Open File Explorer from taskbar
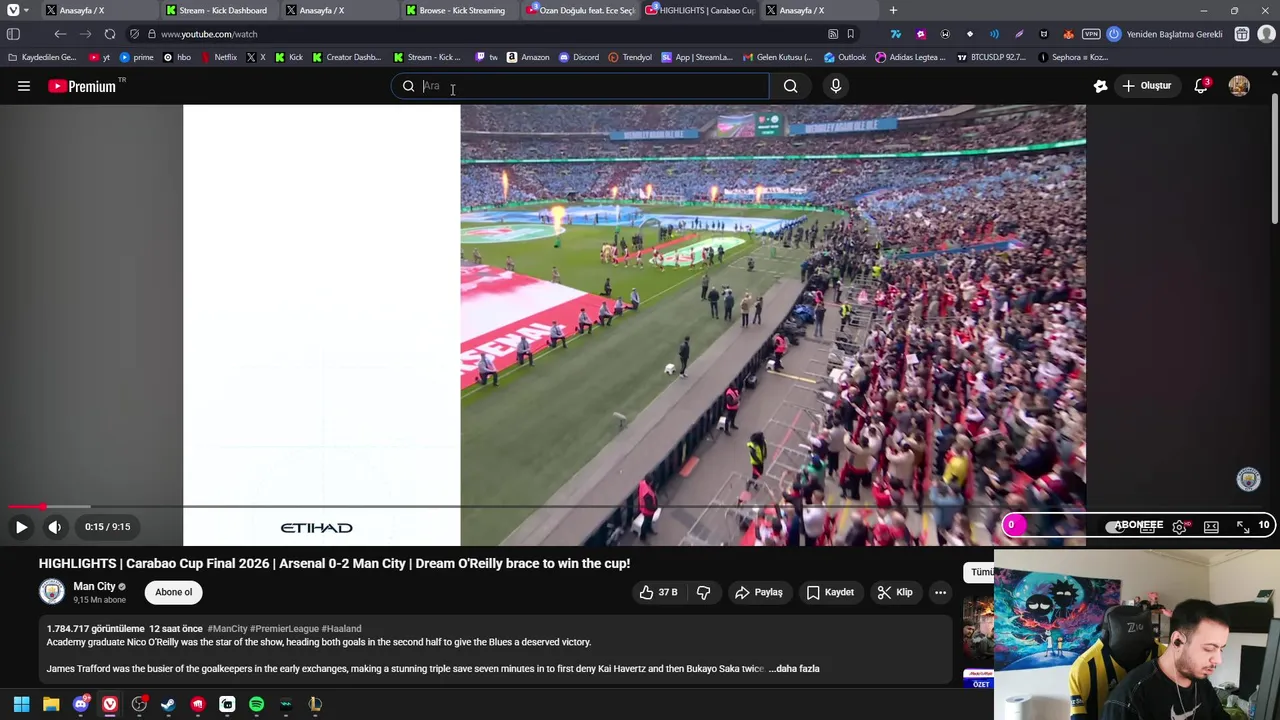Screen dimensions: 1280x720 (x=51, y=704)
